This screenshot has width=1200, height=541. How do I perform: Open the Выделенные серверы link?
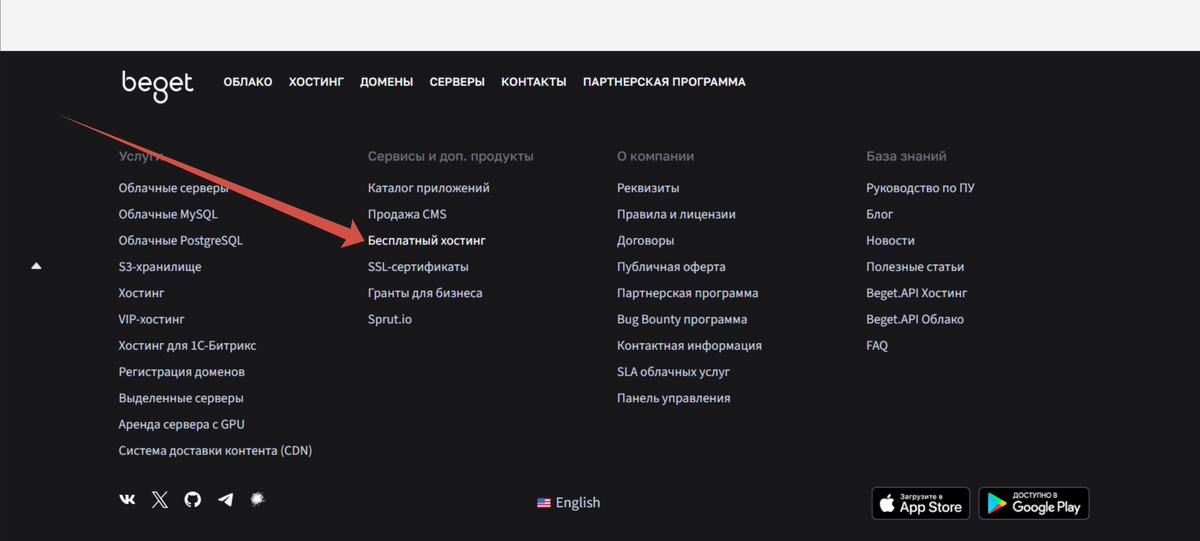pyautogui.click(x=181, y=398)
